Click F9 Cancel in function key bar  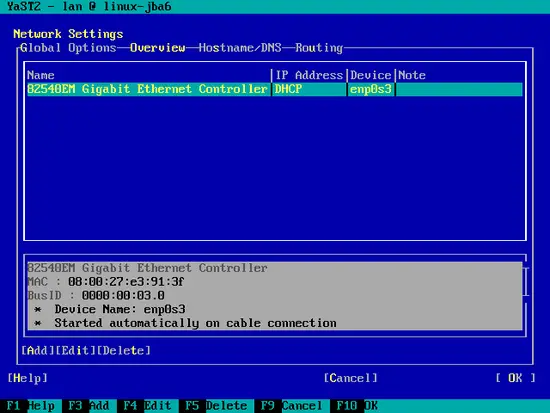291,406
